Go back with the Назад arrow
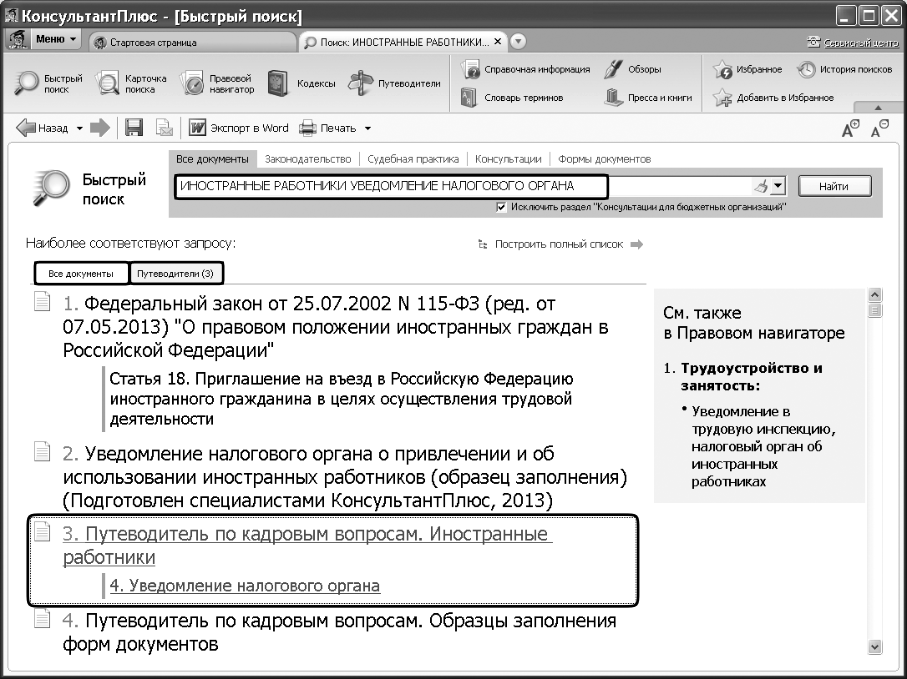 coord(42,128)
